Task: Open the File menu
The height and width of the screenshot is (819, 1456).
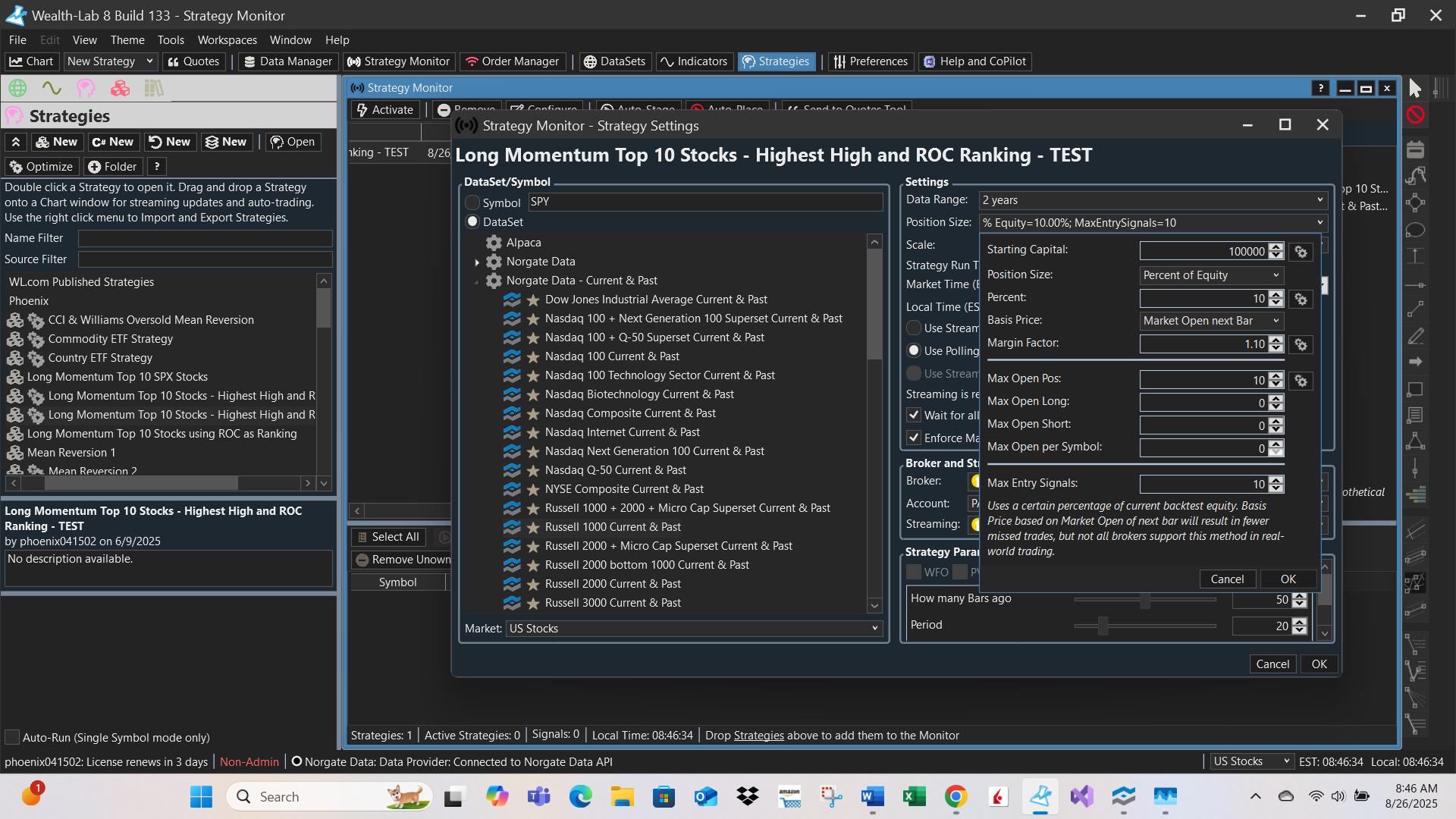Action: (17, 40)
